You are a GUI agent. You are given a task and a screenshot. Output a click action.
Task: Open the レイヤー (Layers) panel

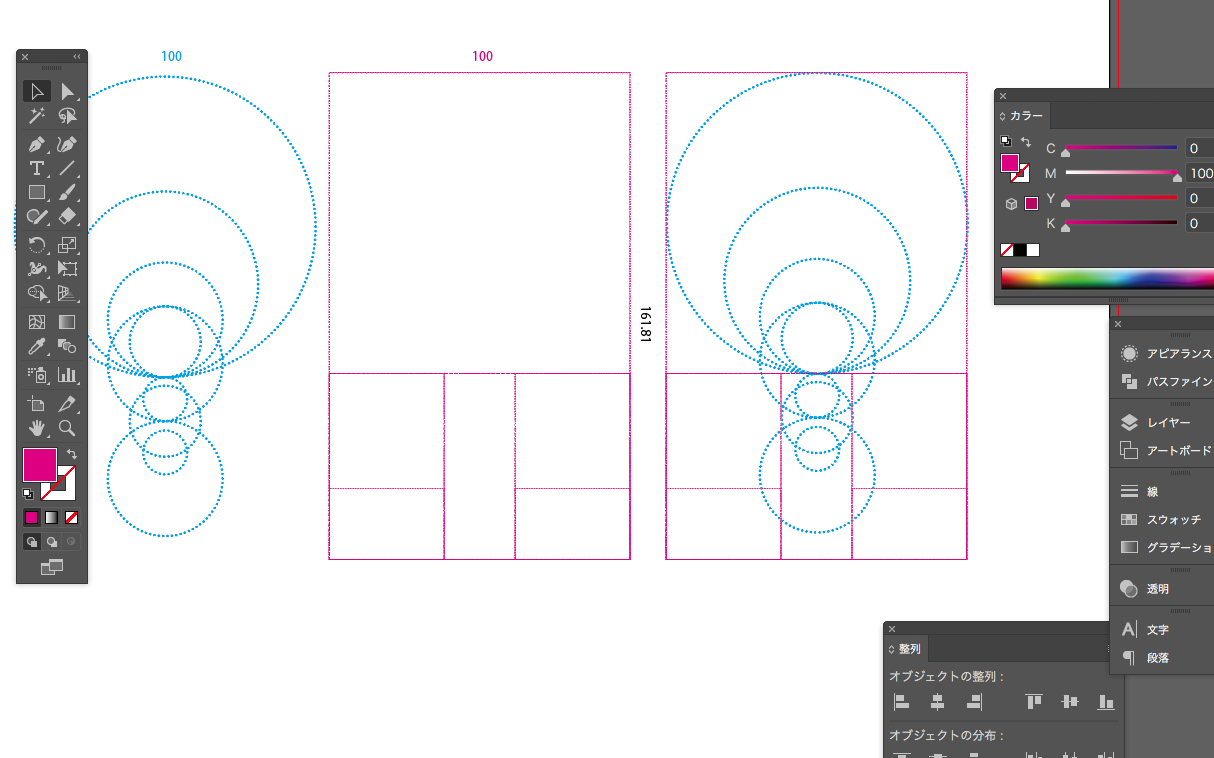[1165, 423]
